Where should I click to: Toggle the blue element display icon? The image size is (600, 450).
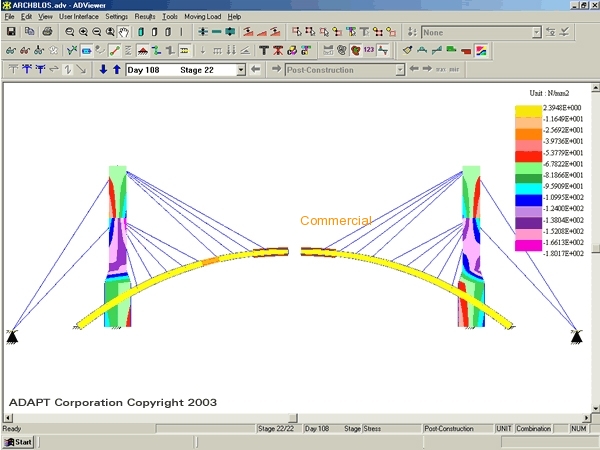[x=86, y=50]
